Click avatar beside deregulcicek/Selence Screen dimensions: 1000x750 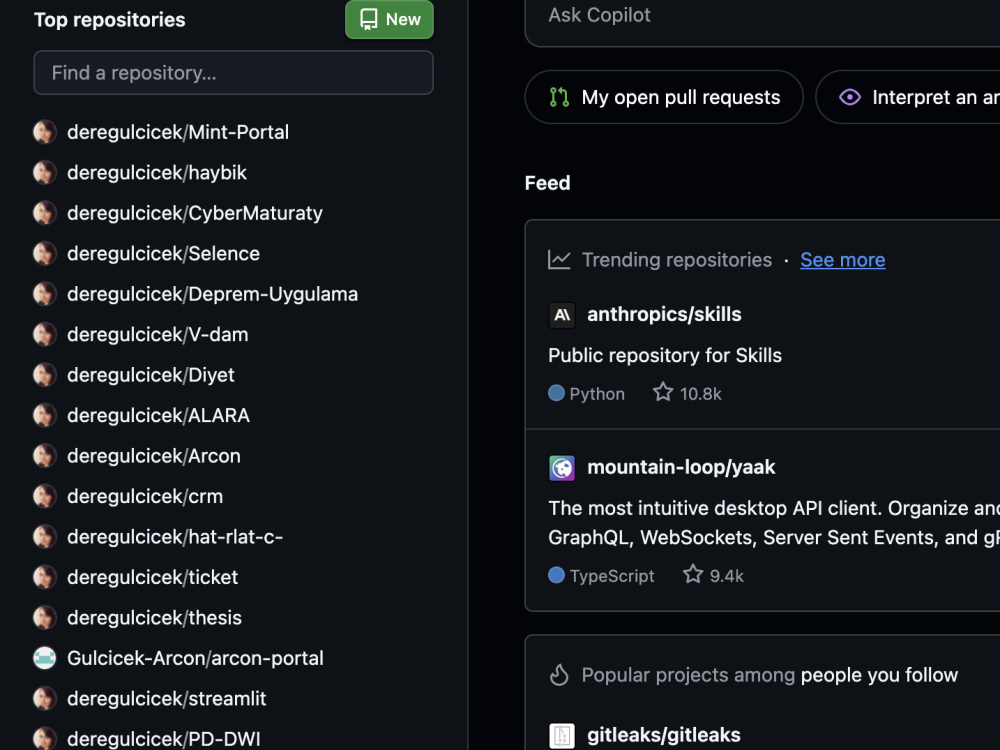[x=45, y=254]
